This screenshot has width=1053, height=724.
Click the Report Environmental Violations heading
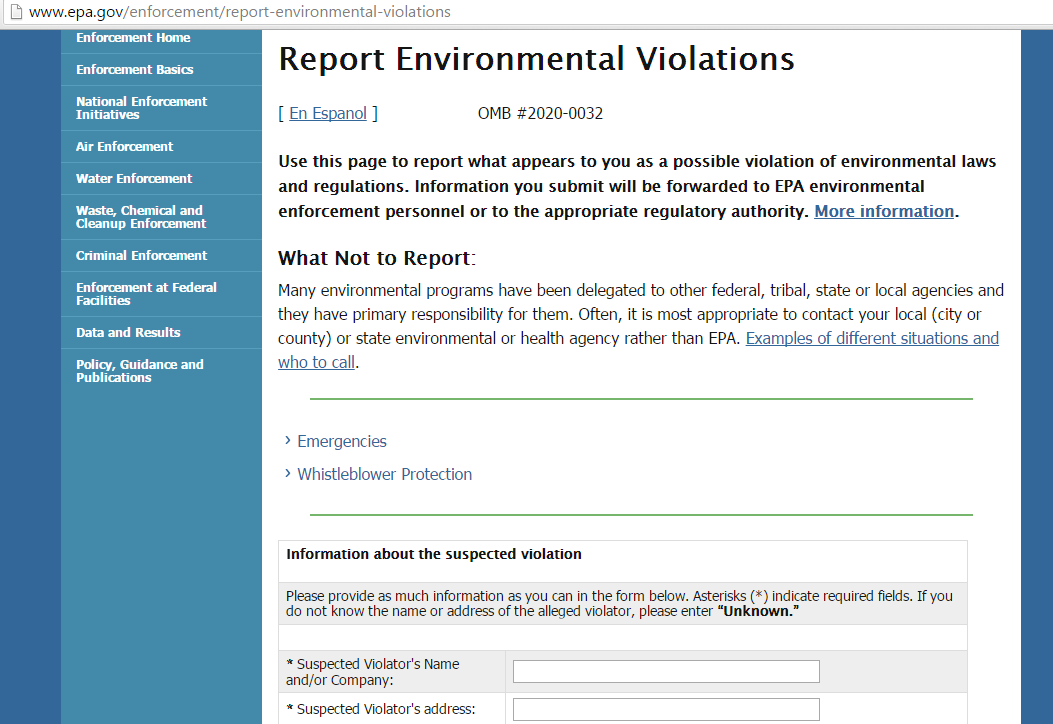(x=536, y=60)
